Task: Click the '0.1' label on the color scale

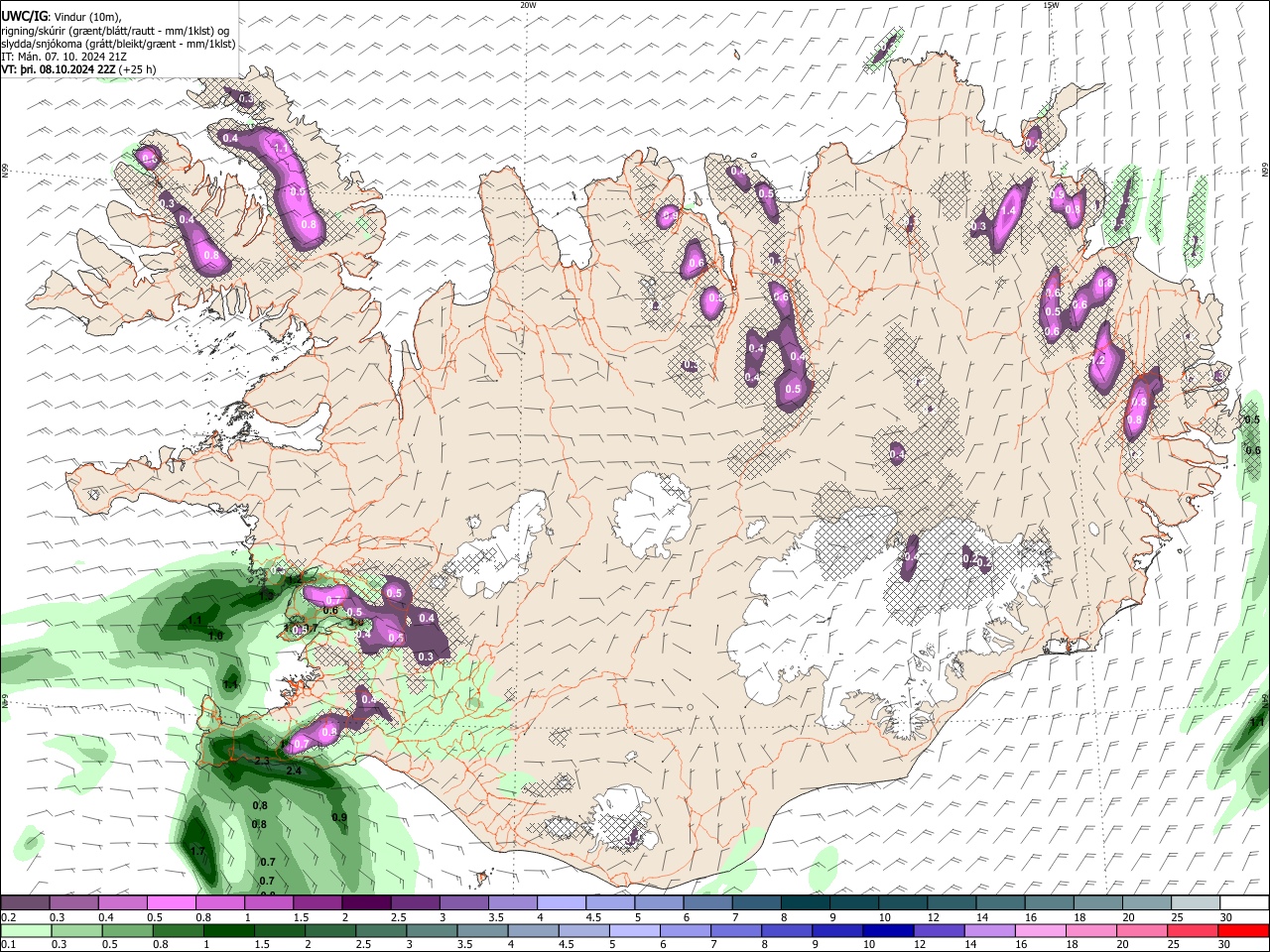Action: point(9,944)
